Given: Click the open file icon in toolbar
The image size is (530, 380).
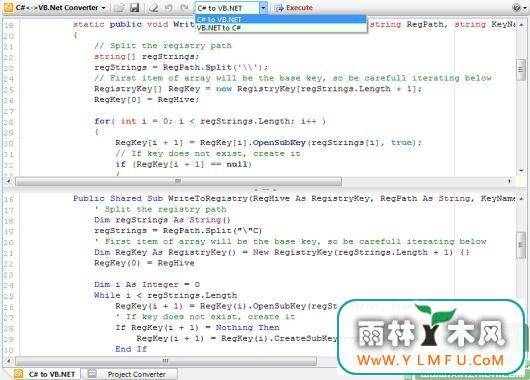Looking at the screenshot, I should [118, 7].
